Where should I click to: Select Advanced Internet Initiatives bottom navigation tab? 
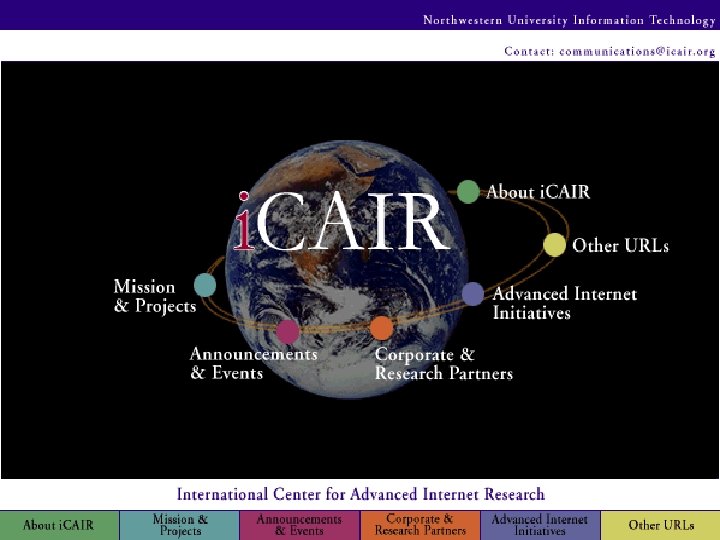(x=540, y=525)
